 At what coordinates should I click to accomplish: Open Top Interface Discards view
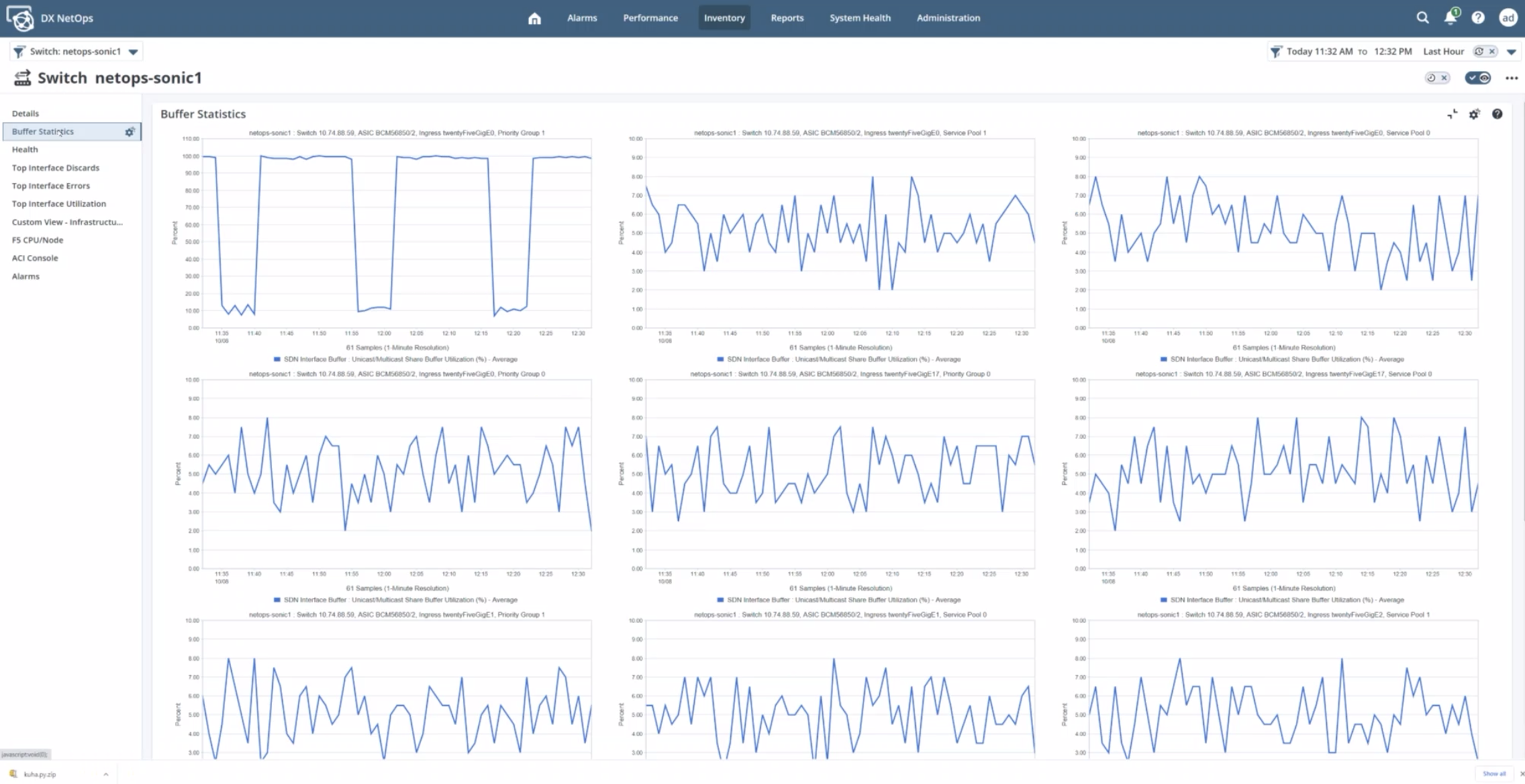[56, 168]
